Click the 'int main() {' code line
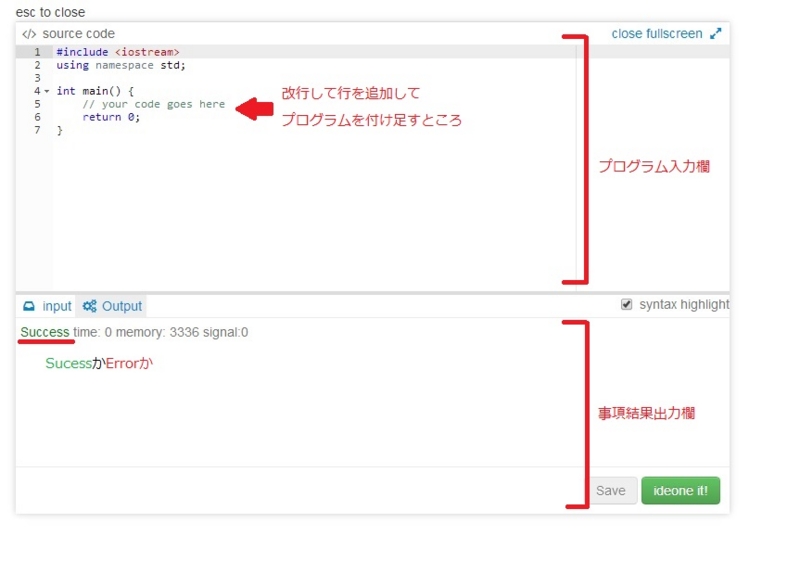Image resolution: width=800 pixels, height=574 pixels. (x=95, y=91)
